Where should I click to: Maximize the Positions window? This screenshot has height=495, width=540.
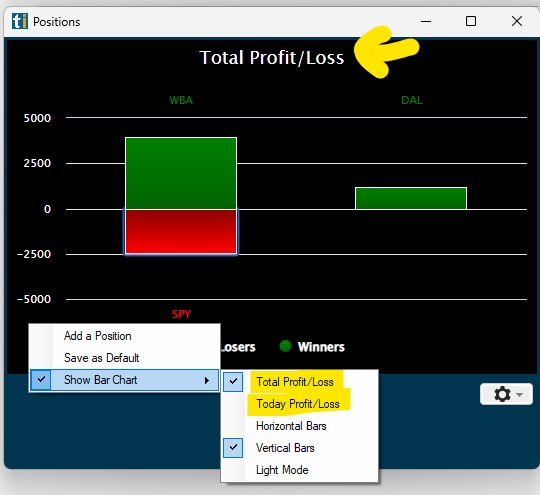(471, 21)
